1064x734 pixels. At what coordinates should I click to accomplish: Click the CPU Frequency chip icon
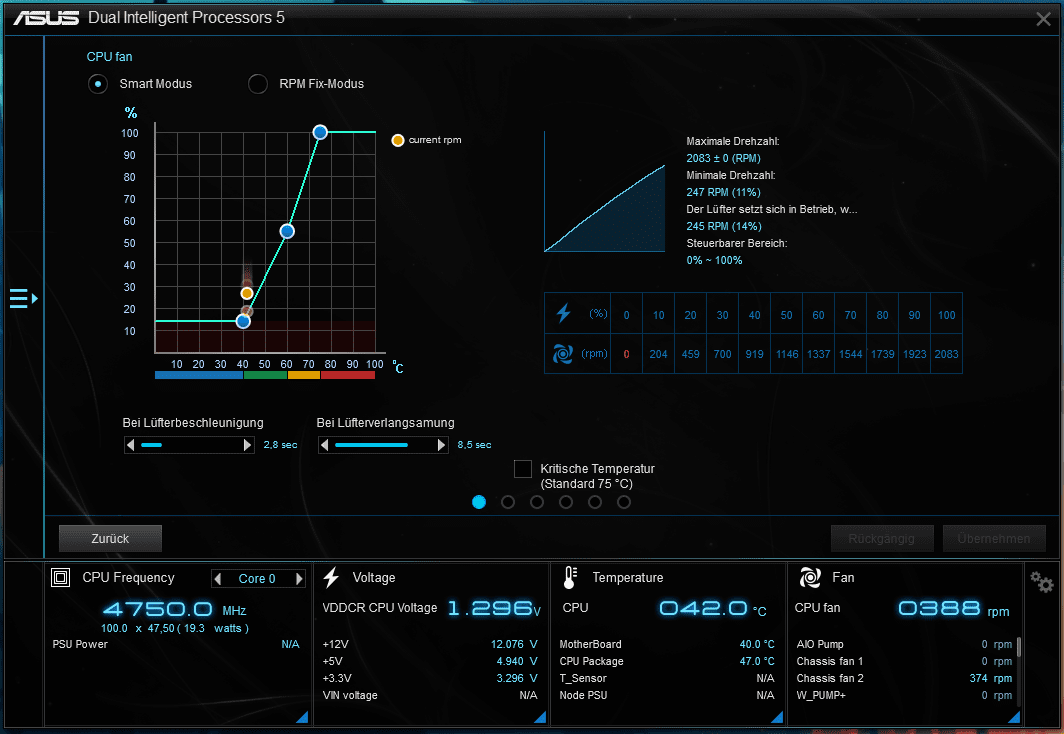[x=60, y=577]
